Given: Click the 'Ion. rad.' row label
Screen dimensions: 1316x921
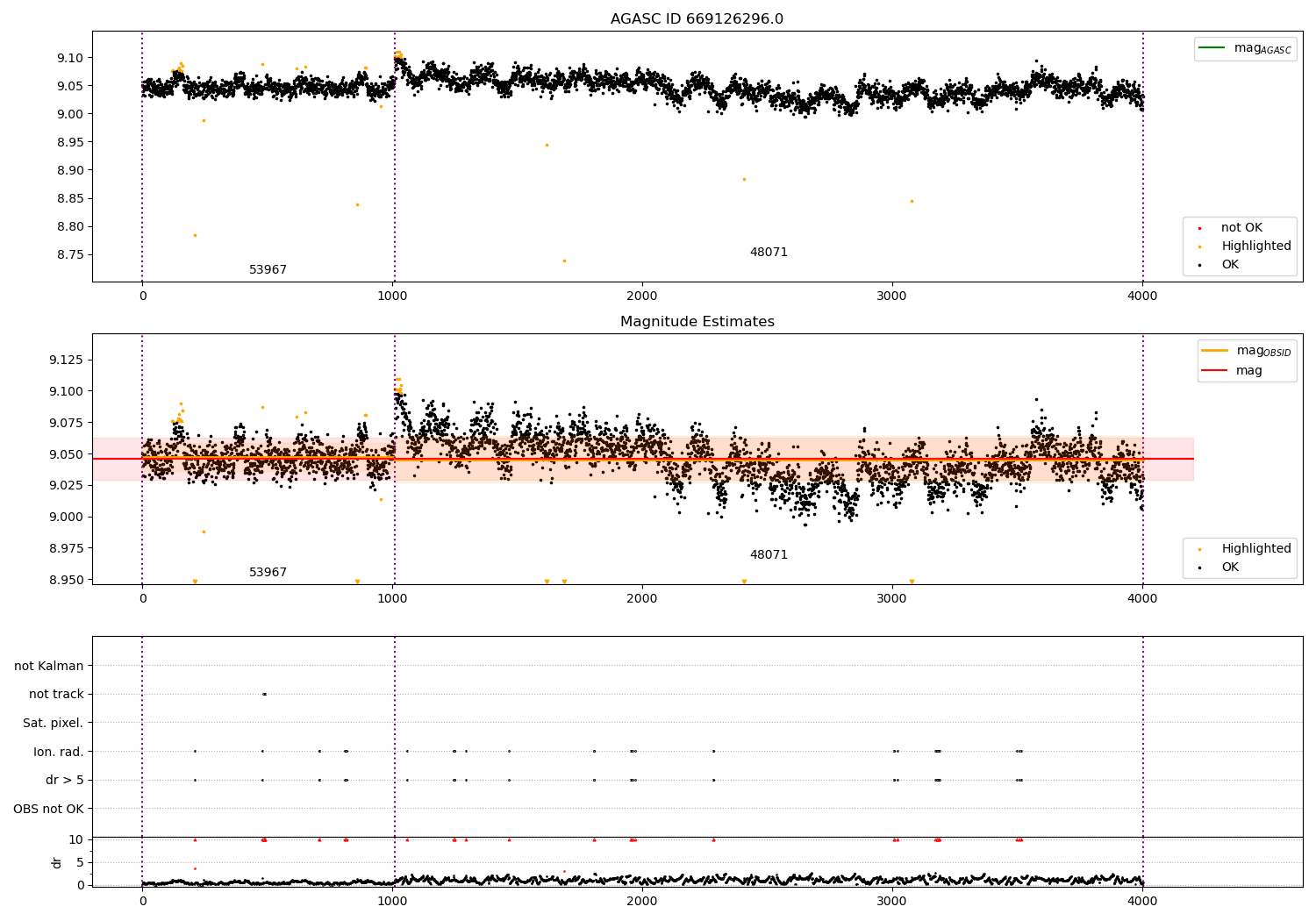Looking at the screenshot, I should point(59,752).
